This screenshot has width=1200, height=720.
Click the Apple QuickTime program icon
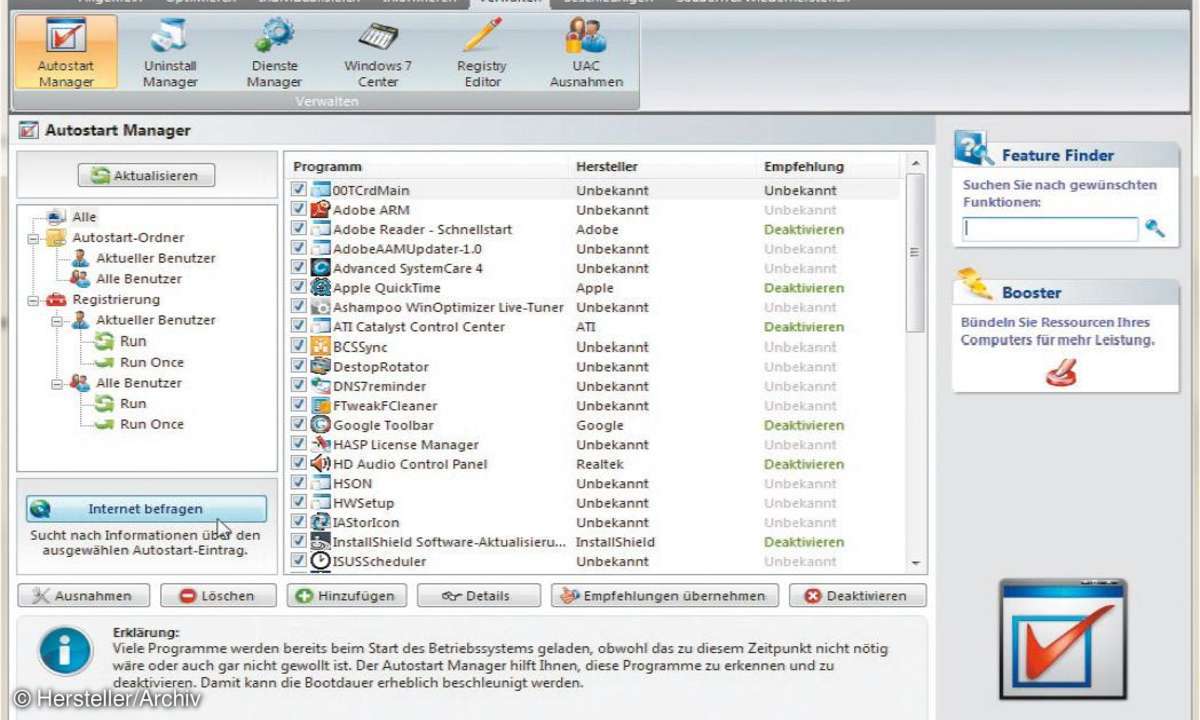tap(320, 288)
